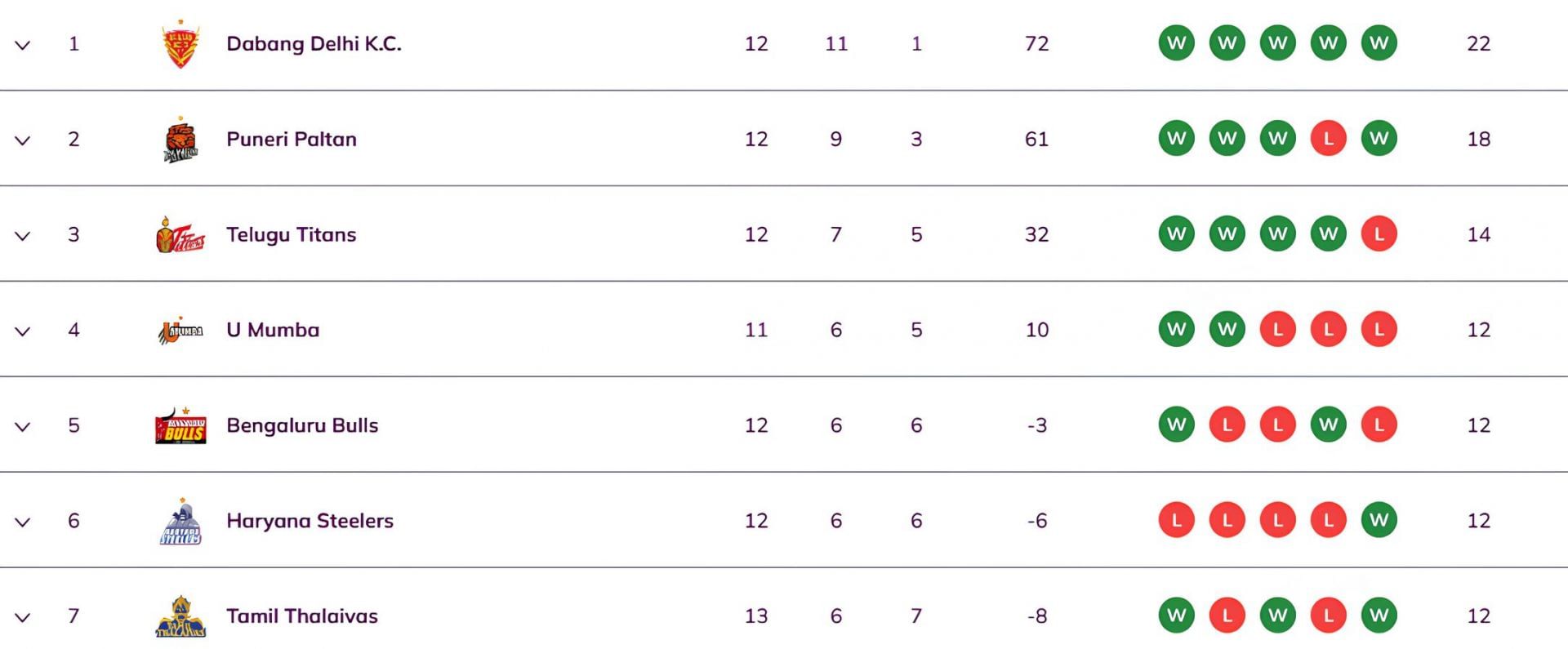Click Telugu Titans' red L form badge
The height and width of the screenshot is (649, 1568).
click(1379, 234)
